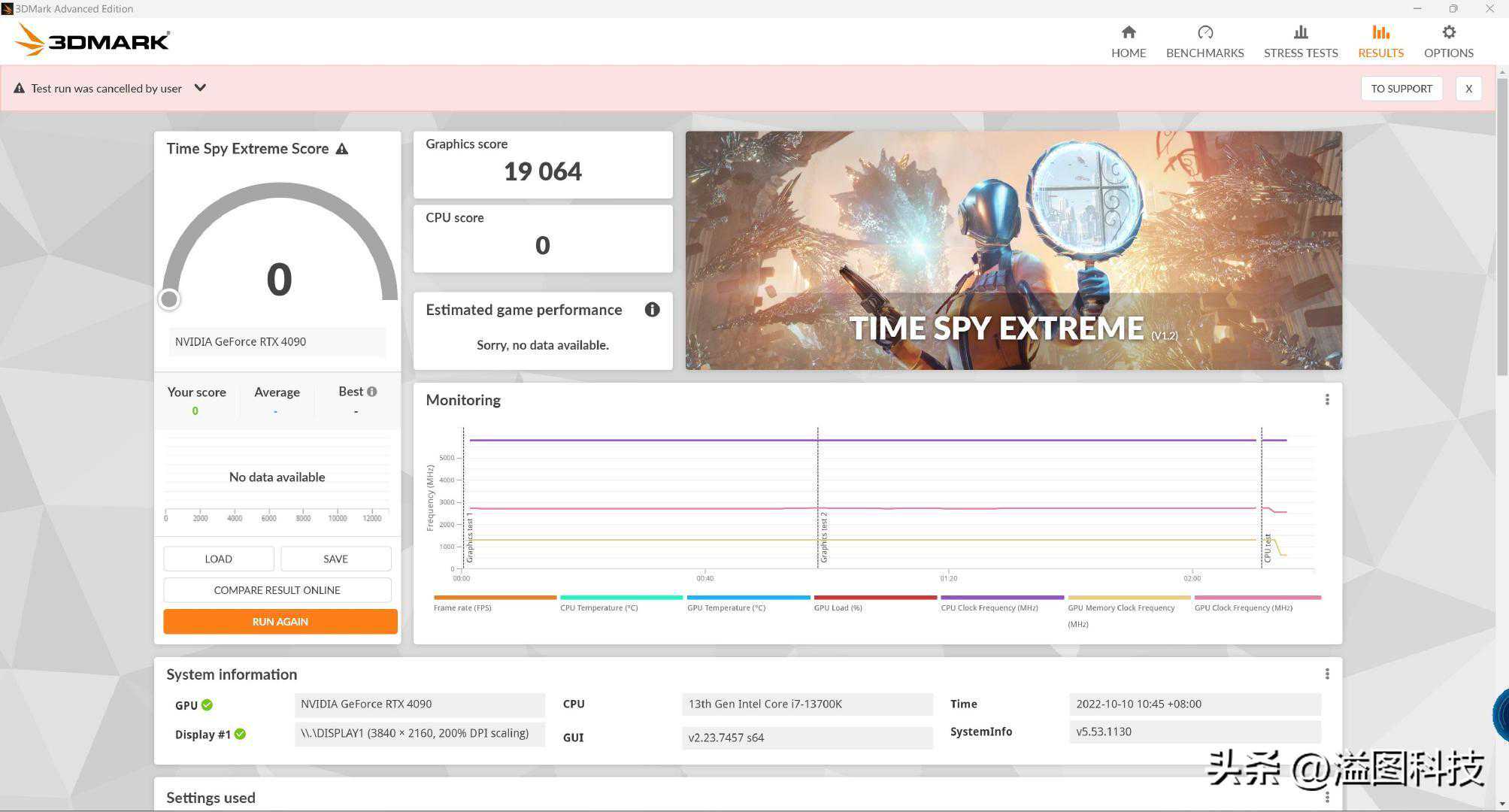Toggle the Frame rate (FPS) legend
The height and width of the screenshot is (812, 1509).
462,607
